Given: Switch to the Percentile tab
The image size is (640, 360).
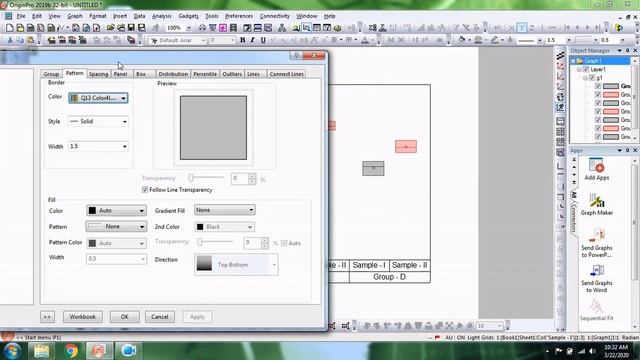Looking at the screenshot, I should coord(205,74).
